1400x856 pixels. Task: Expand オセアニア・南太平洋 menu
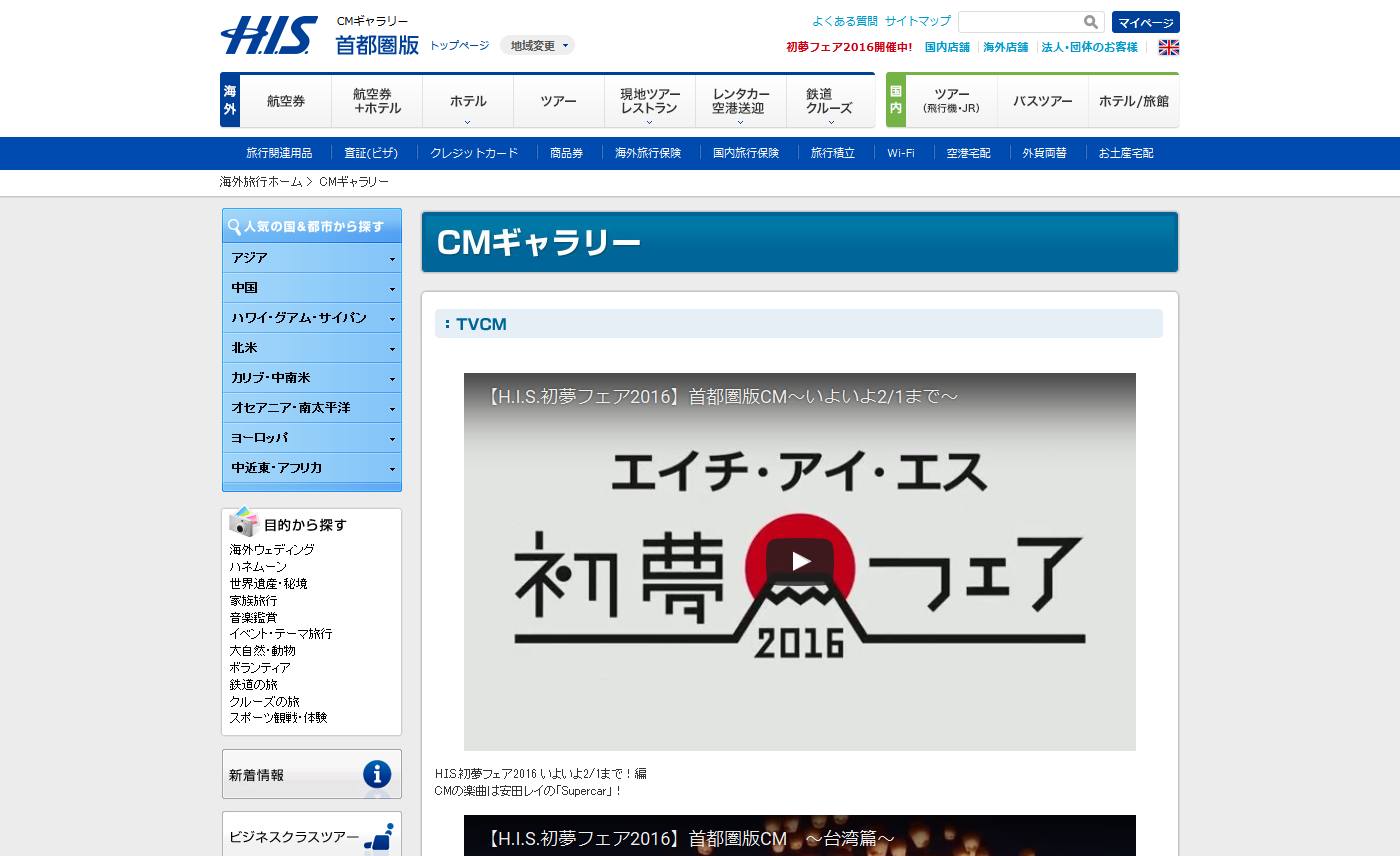312,408
